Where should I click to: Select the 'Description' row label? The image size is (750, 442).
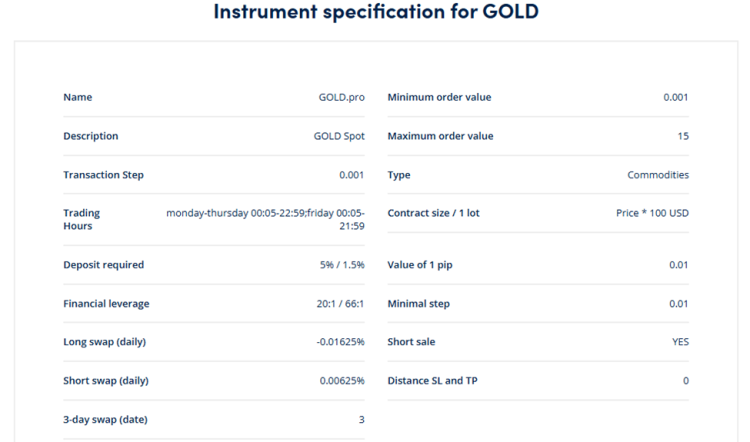coord(90,136)
